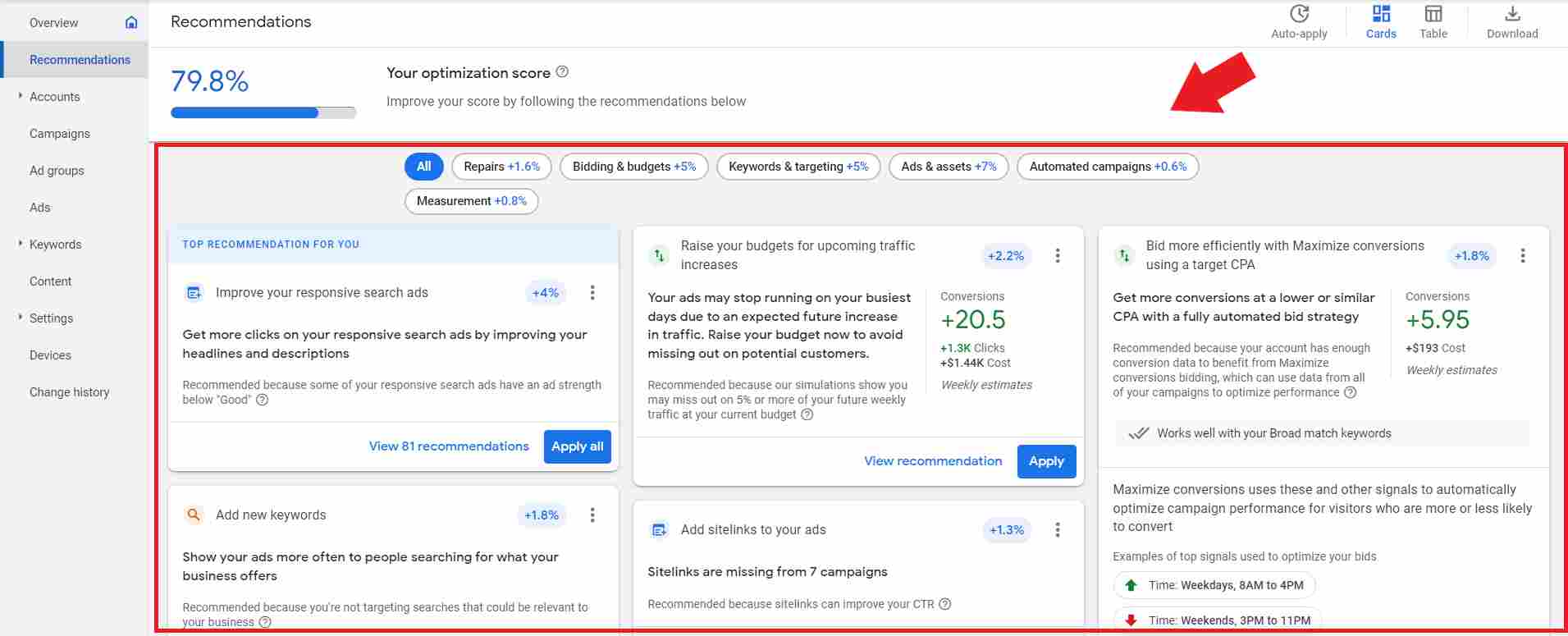Click the +1.3% badge on sitelinks card
The width and height of the screenshot is (1568, 636).
pos(1007,530)
